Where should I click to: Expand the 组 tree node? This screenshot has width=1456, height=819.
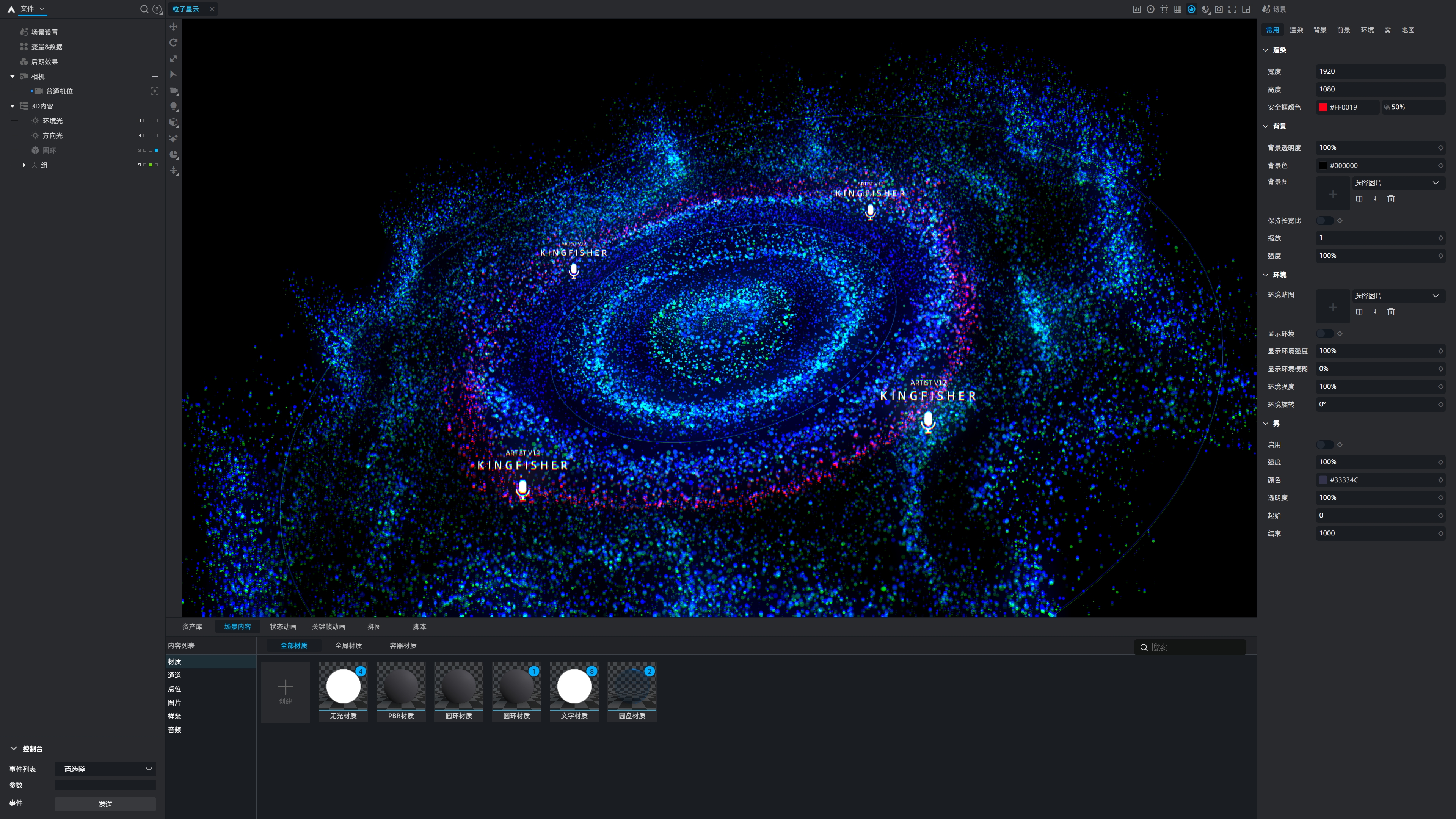[x=24, y=165]
